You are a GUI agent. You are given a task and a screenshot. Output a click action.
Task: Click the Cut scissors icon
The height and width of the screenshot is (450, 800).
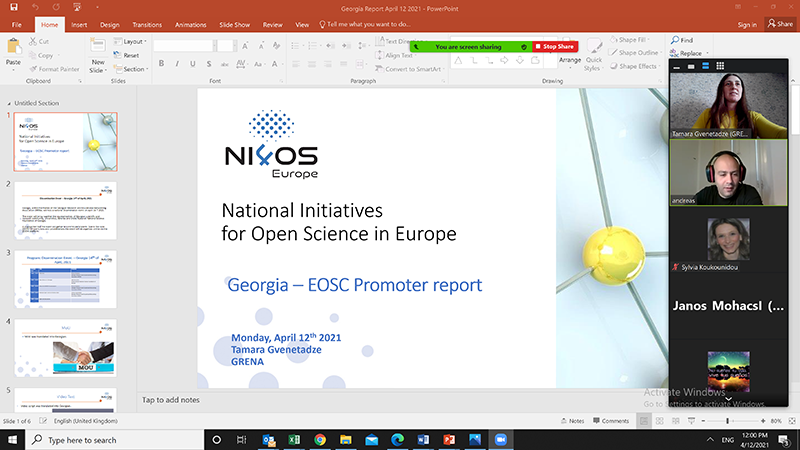click(33, 41)
